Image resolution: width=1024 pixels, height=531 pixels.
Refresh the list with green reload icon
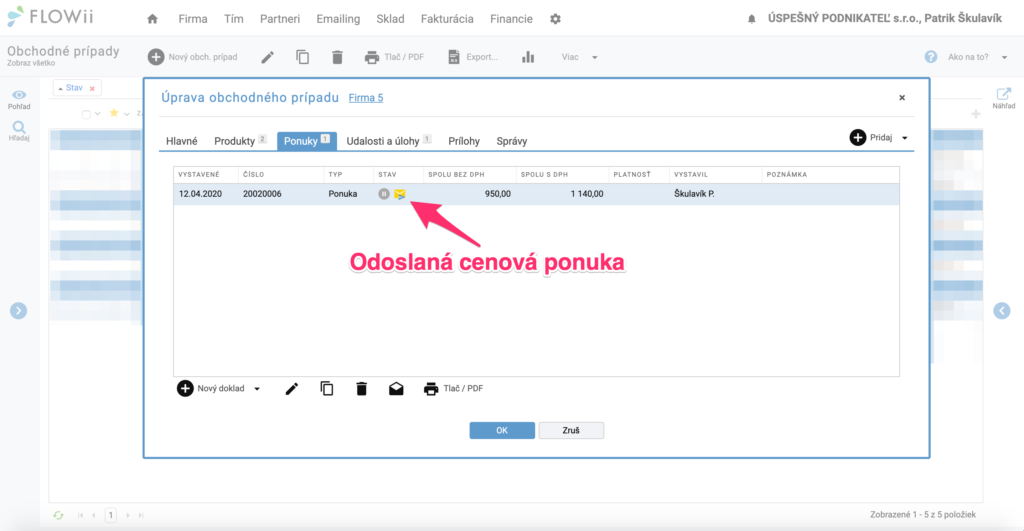58,515
